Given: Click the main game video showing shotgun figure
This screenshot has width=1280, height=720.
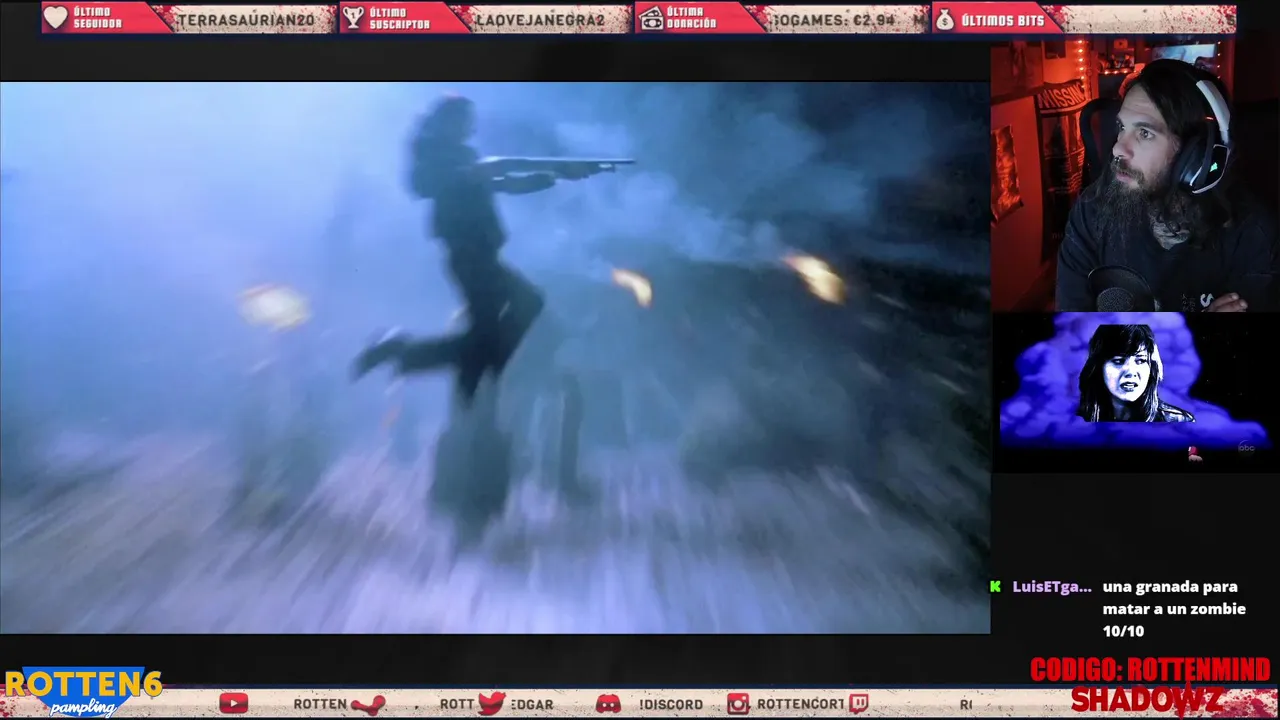Looking at the screenshot, I should point(495,357).
